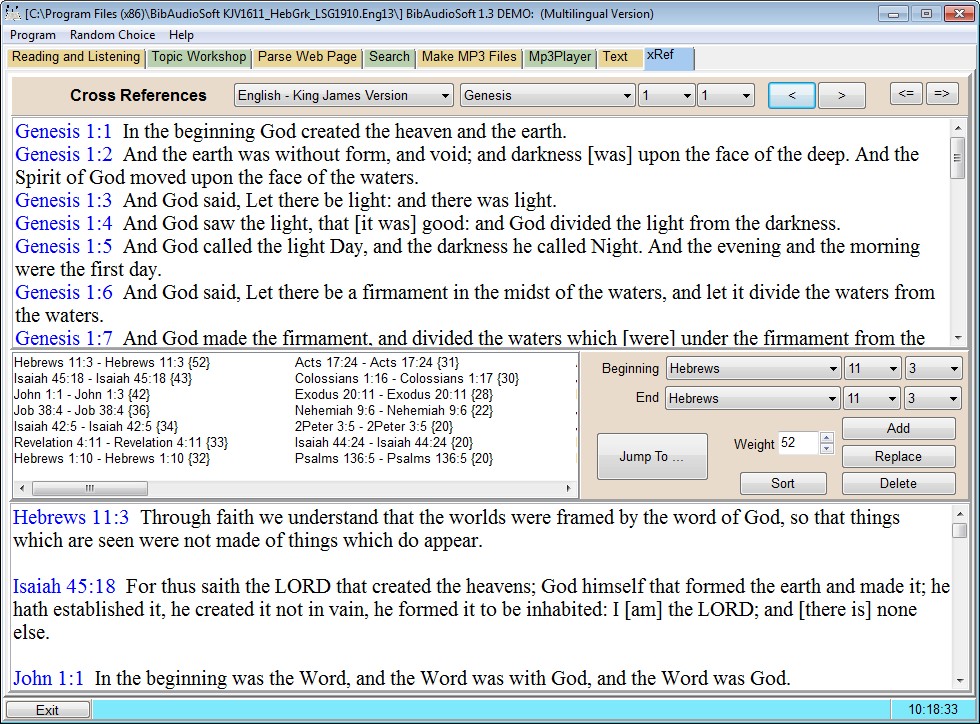This screenshot has height=724, width=980.
Task: Select Isaiah 45:18 - Isaiah 45:18 {43} reference
Action: click(103, 378)
